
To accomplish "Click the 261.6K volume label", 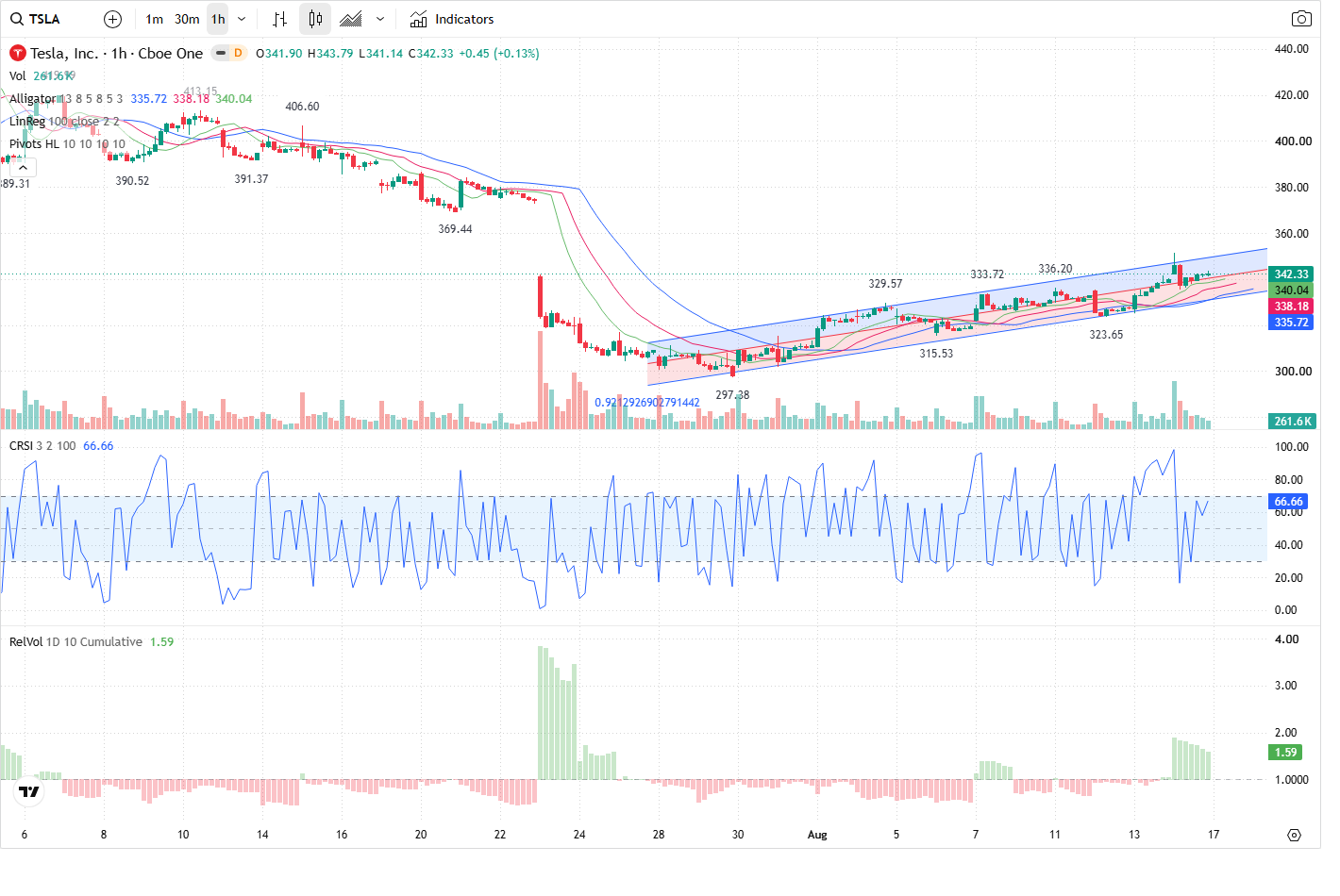I will [x=1292, y=422].
